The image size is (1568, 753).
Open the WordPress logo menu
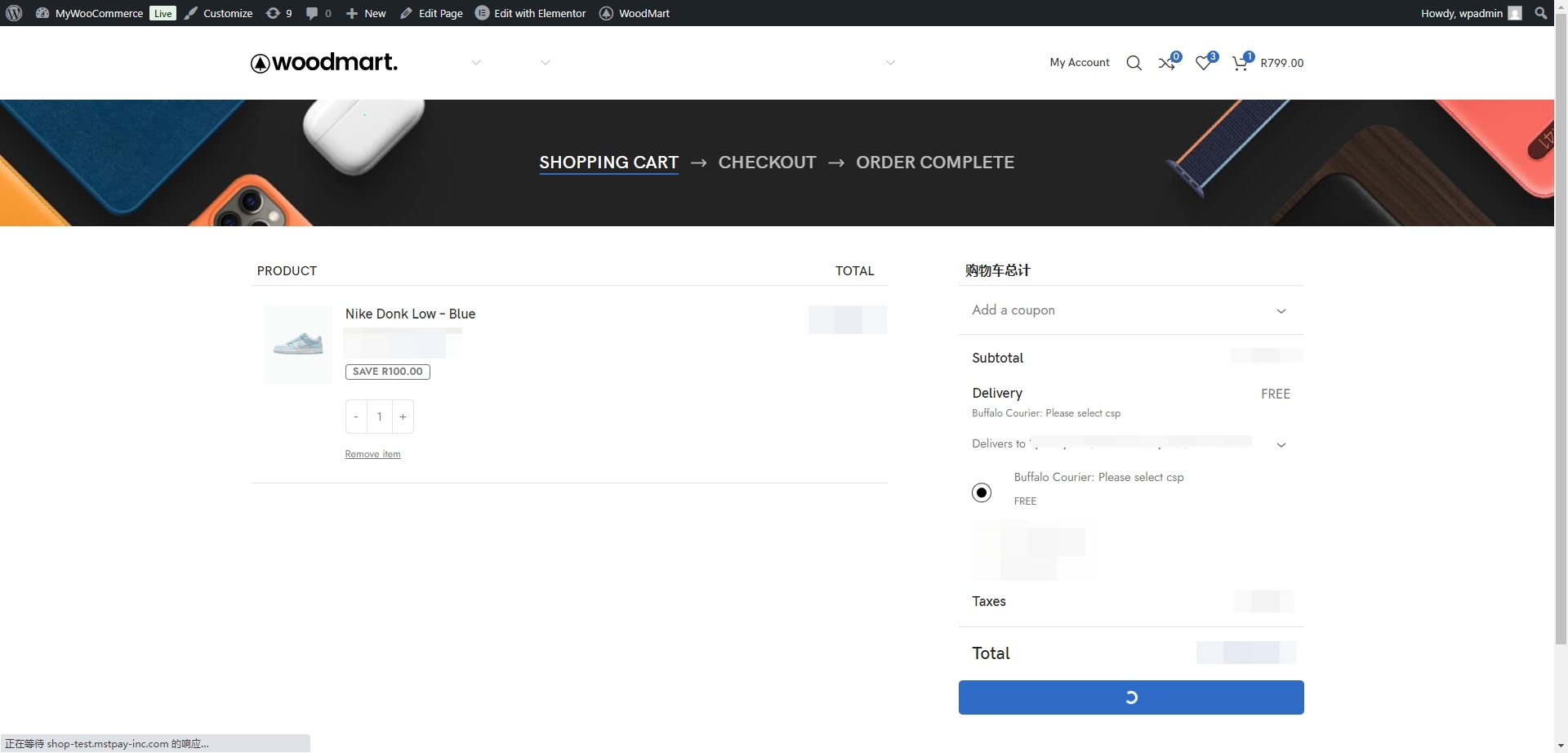point(14,13)
